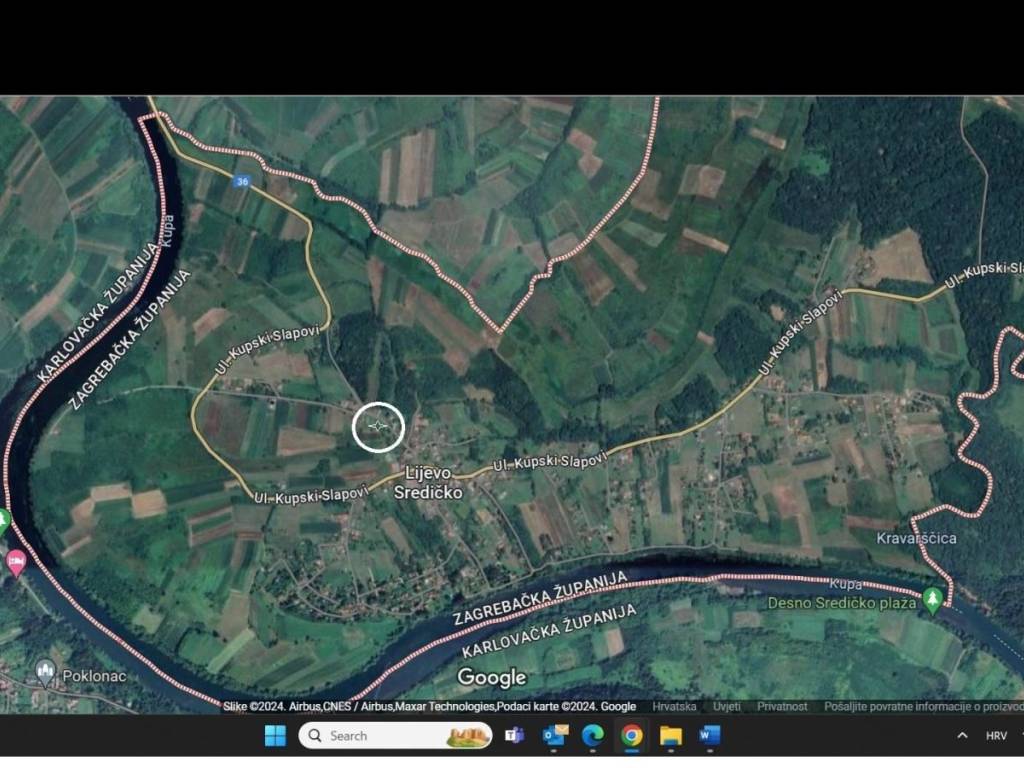
Task: Click the road 36 route shield
Action: click(x=242, y=181)
